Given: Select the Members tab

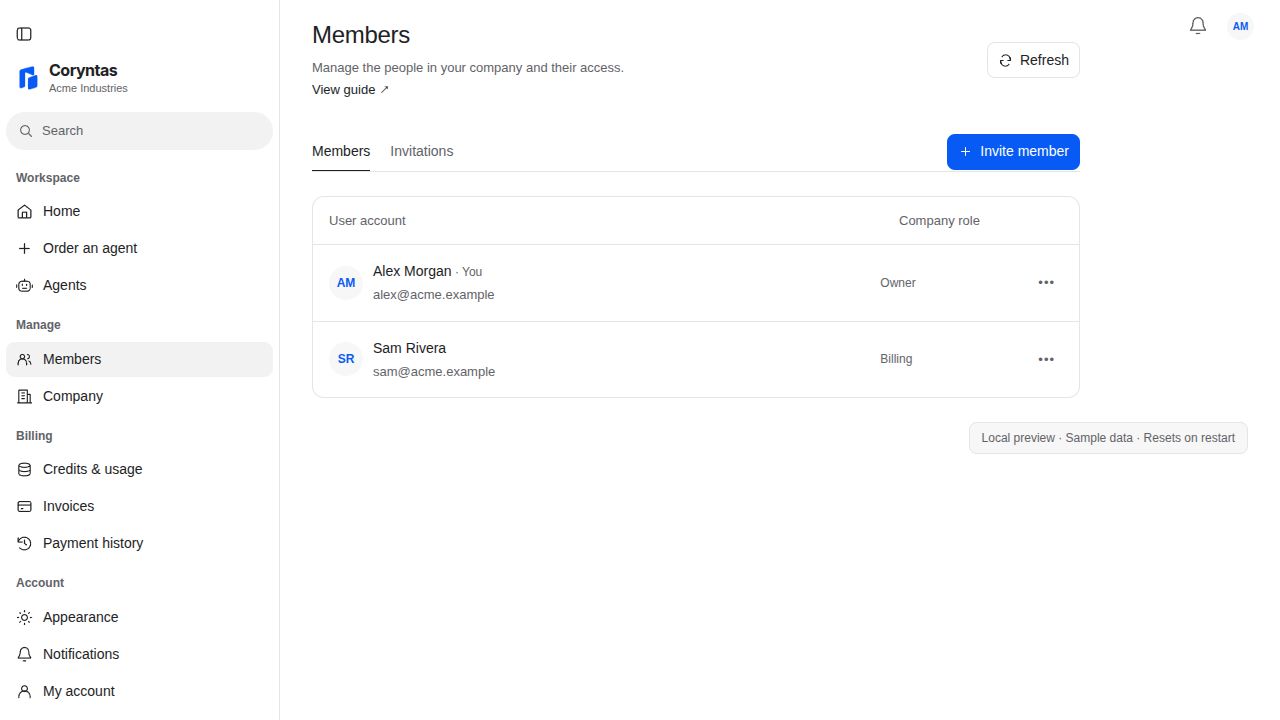Looking at the screenshot, I should (x=341, y=151).
